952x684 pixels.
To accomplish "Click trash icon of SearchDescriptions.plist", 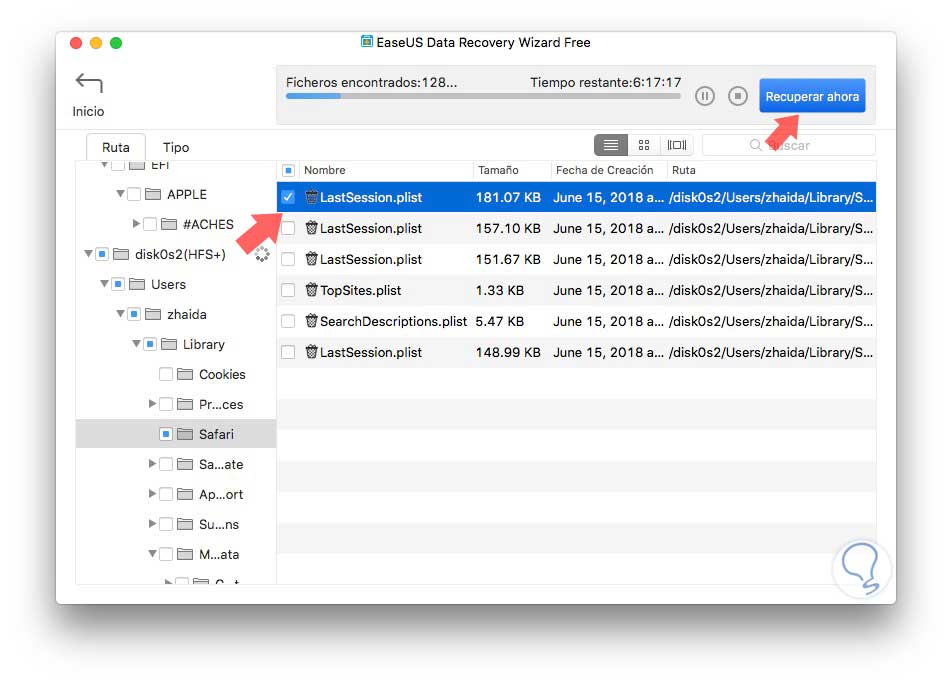I will (x=311, y=321).
